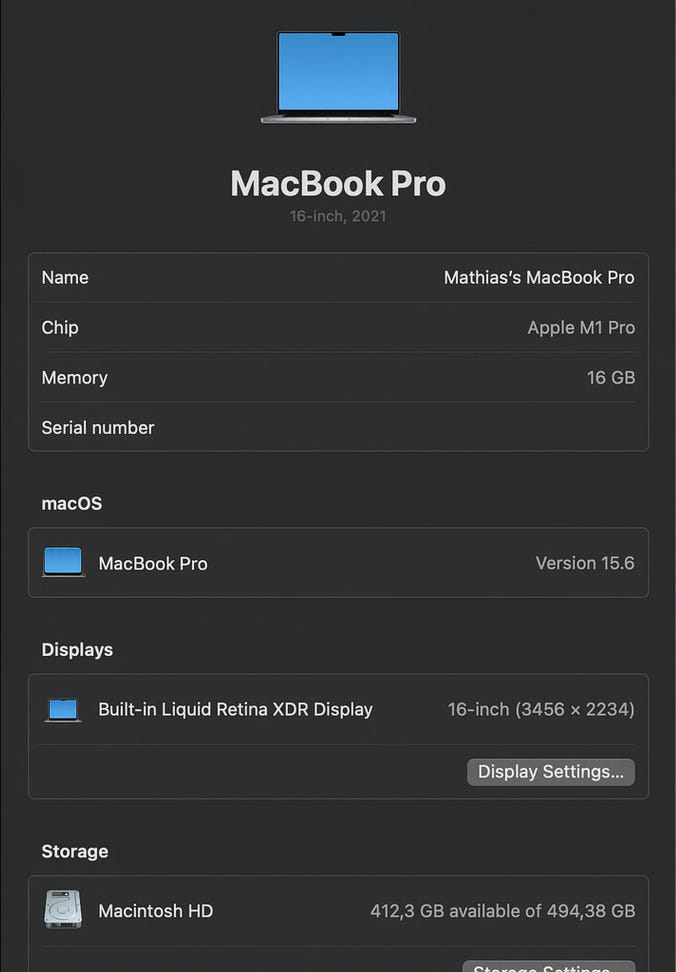Click the 16-inch, 2021 subtitle
Image resolution: width=676 pixels, height=972 pixels.
point(338,216)
